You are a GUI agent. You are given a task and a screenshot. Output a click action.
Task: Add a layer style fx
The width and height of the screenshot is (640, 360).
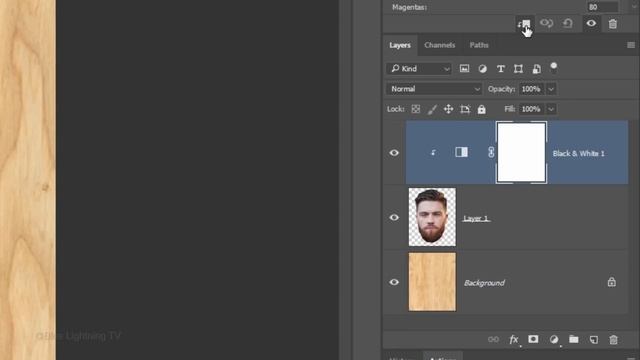[x=514, y=340]
